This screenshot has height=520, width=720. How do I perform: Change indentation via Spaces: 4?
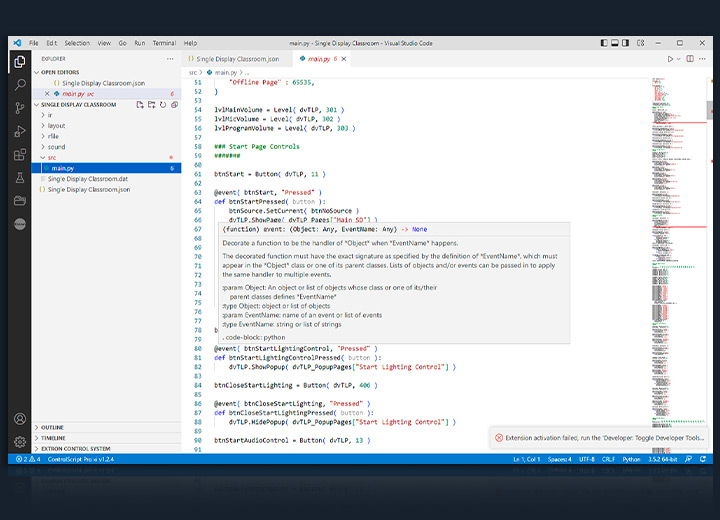(559, 459)
